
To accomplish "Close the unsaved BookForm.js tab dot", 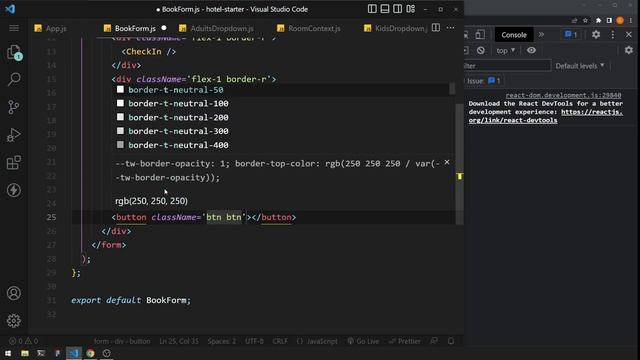I will [164, 28].
